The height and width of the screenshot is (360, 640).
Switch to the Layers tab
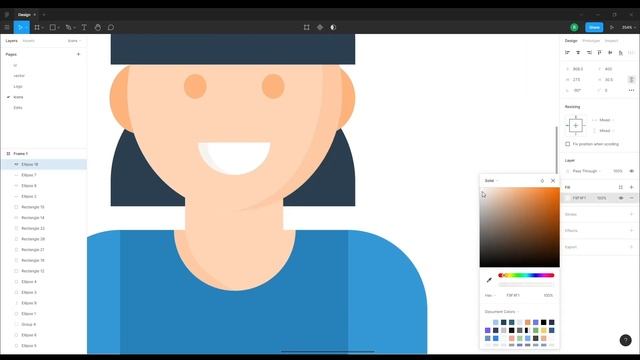(x=11, y=41)
